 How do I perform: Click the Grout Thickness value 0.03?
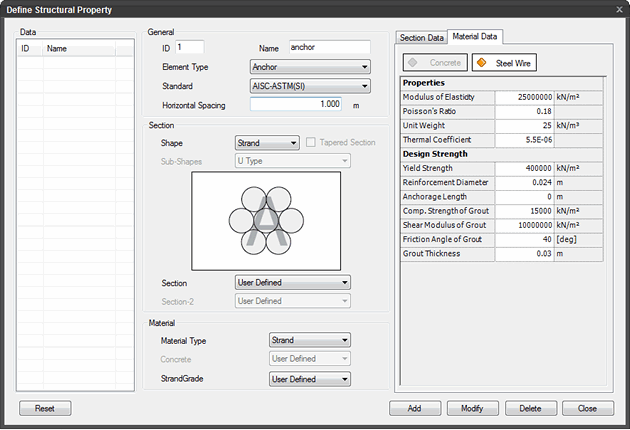click(524, 254)
